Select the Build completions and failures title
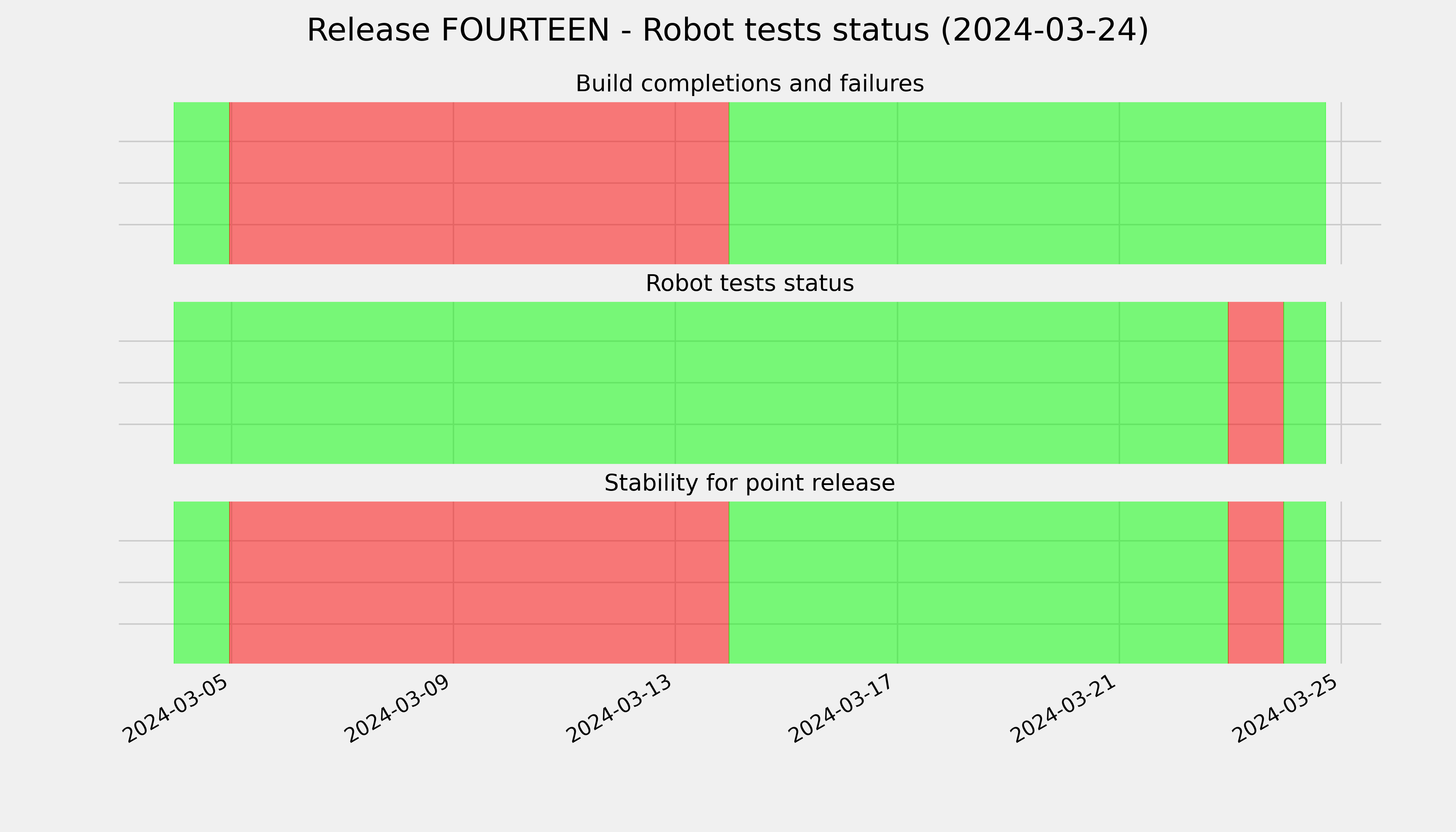 749,84
